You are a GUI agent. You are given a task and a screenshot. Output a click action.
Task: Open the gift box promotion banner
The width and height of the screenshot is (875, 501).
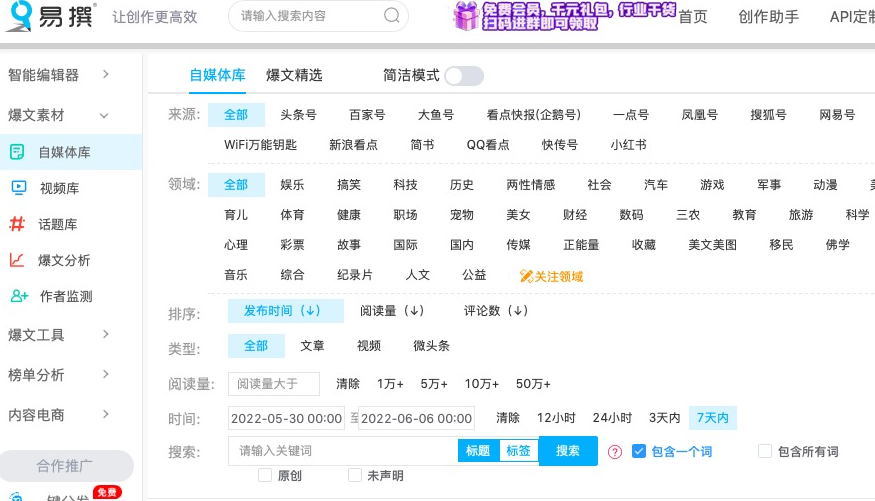[564, 16]
